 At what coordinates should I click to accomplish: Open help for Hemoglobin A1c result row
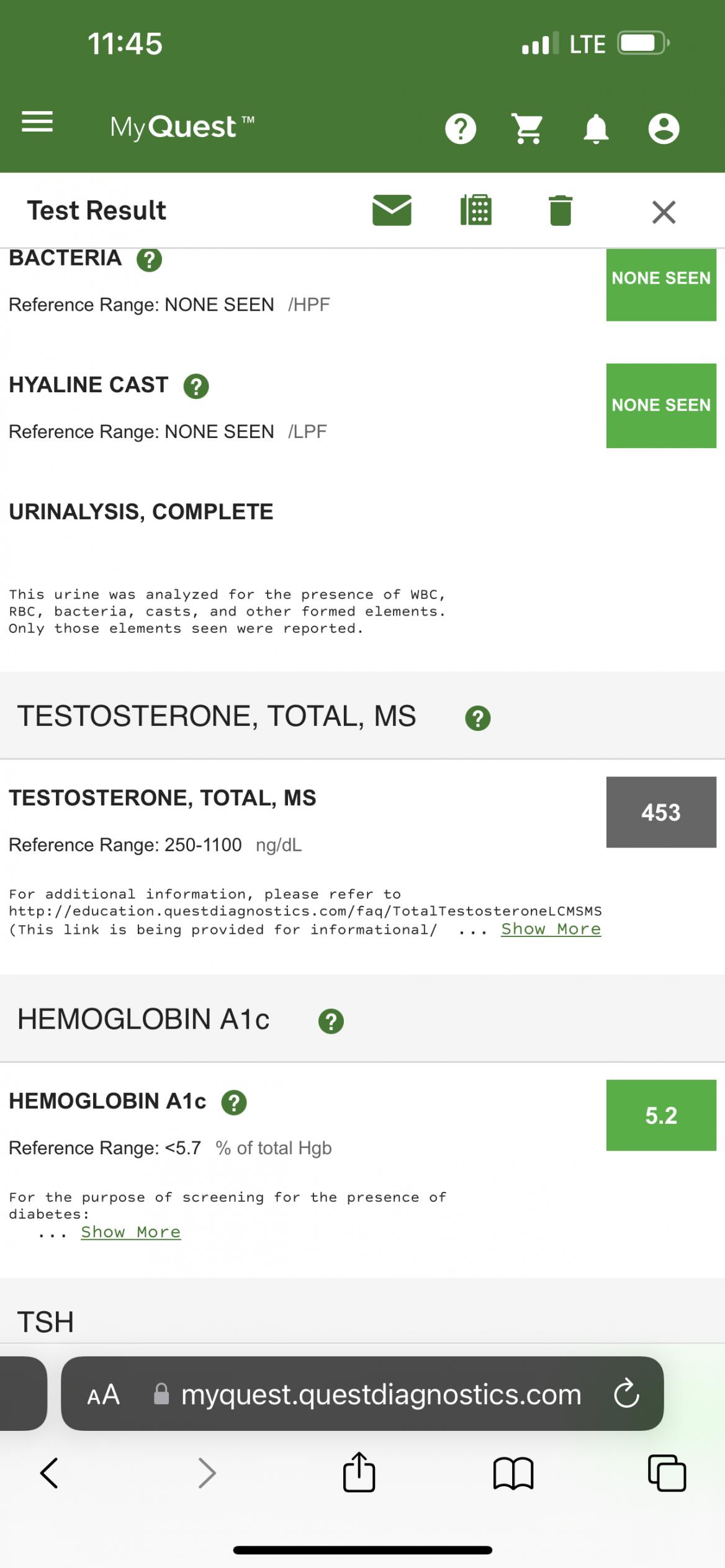(x=234, y=1103)
